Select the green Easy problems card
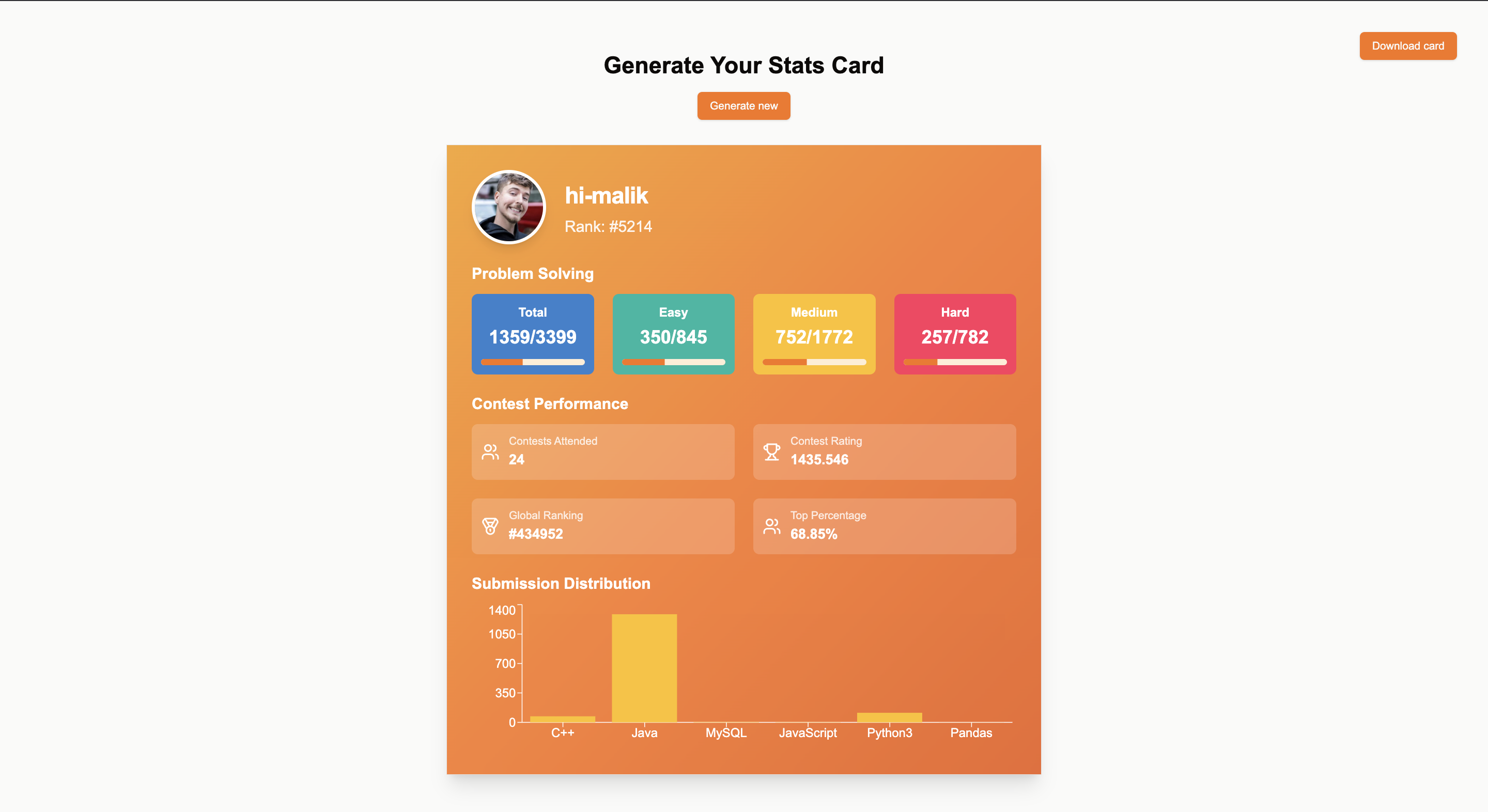 click(673, 334)
